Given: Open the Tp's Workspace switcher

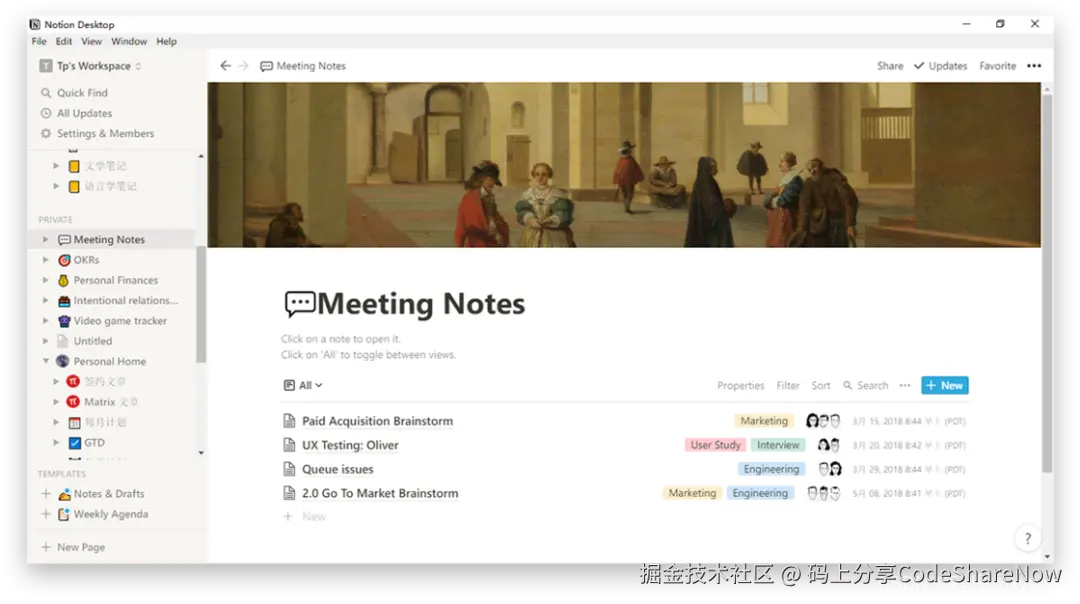Looking at the screenshot, I should [90, 66].
